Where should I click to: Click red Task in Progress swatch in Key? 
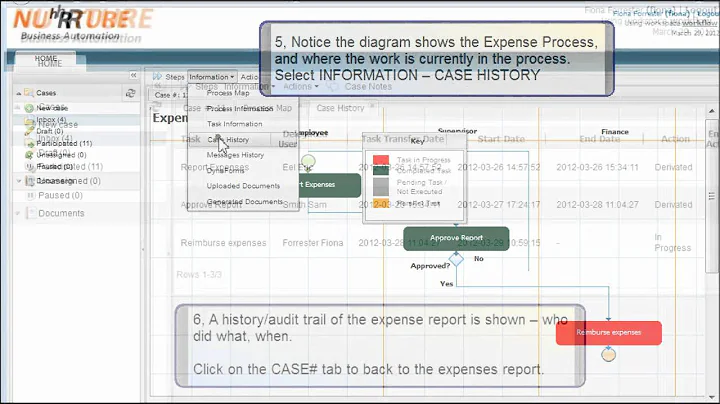381,160
